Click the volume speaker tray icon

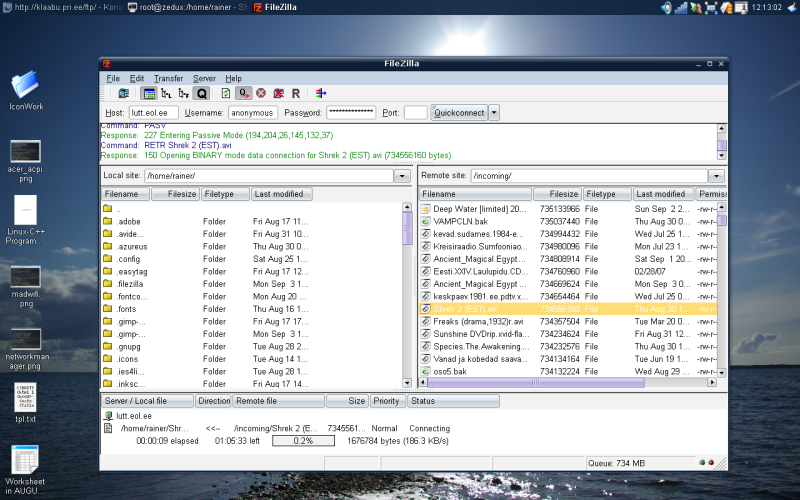(666, 7)
